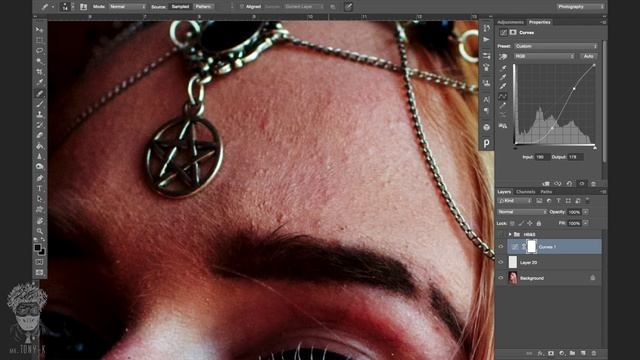Switch to the Adjustments tab
This screenshot has width=640, height=360.
pyautogui.click(x=510, y=22)
